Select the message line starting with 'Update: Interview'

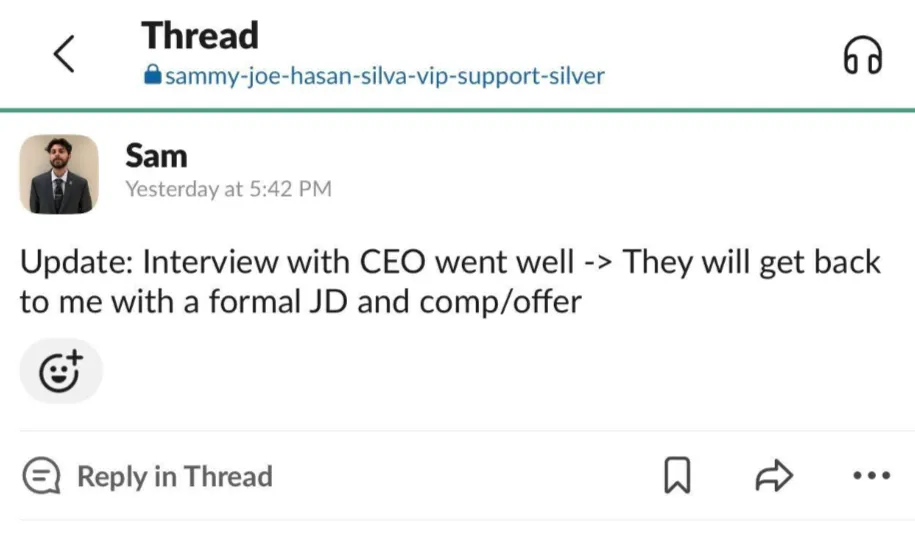pos(450,261)
